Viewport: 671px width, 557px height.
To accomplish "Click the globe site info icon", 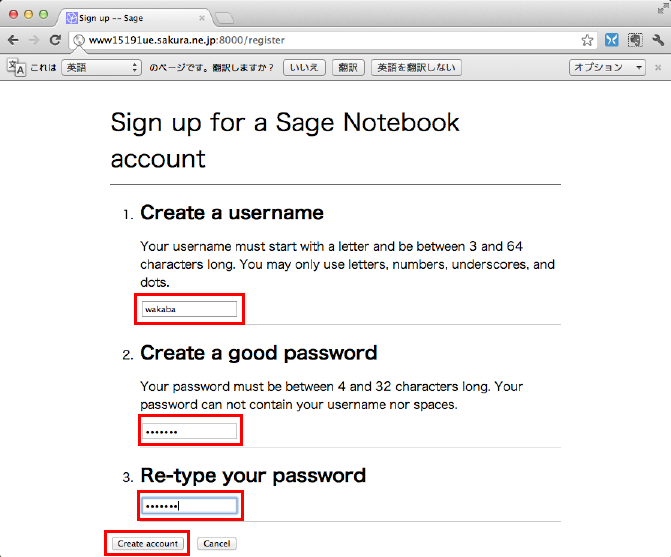I will 79,40.
